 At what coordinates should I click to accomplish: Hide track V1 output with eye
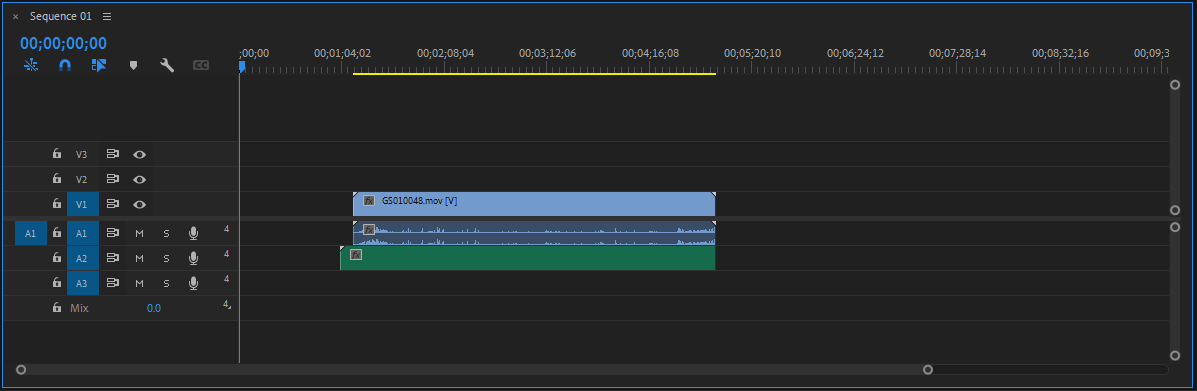(139, 205)
